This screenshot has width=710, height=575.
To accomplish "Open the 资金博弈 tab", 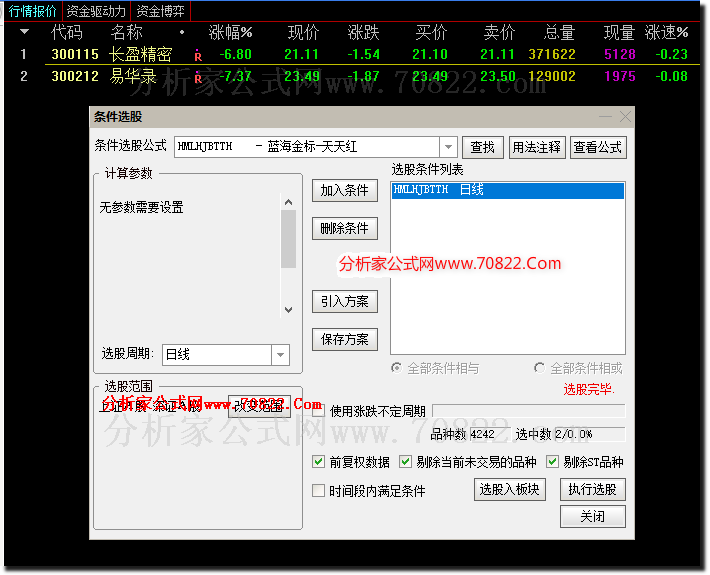I will (x=160, y=11).
